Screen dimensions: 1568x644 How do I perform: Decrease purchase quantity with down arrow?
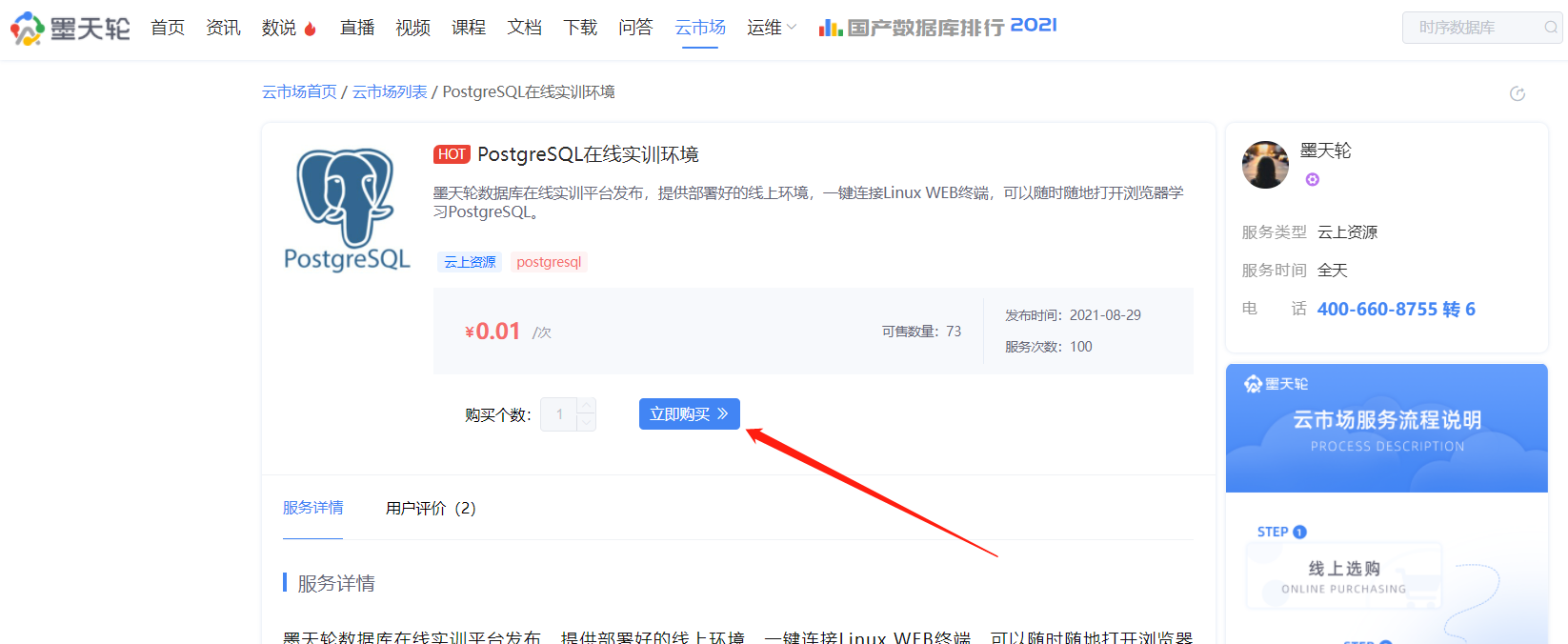point(587,422)
